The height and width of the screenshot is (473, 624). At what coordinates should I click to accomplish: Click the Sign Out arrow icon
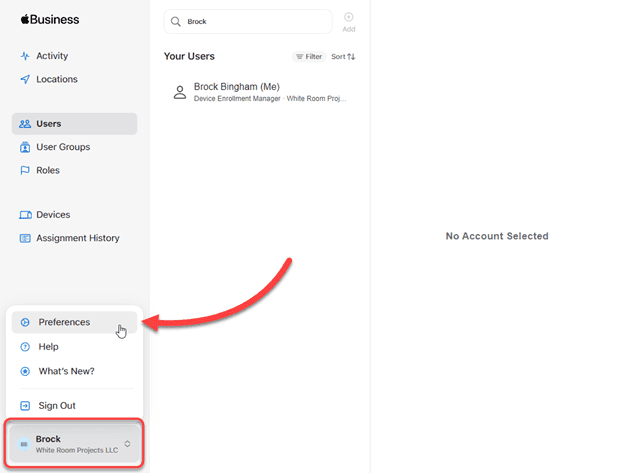[25, 406]
